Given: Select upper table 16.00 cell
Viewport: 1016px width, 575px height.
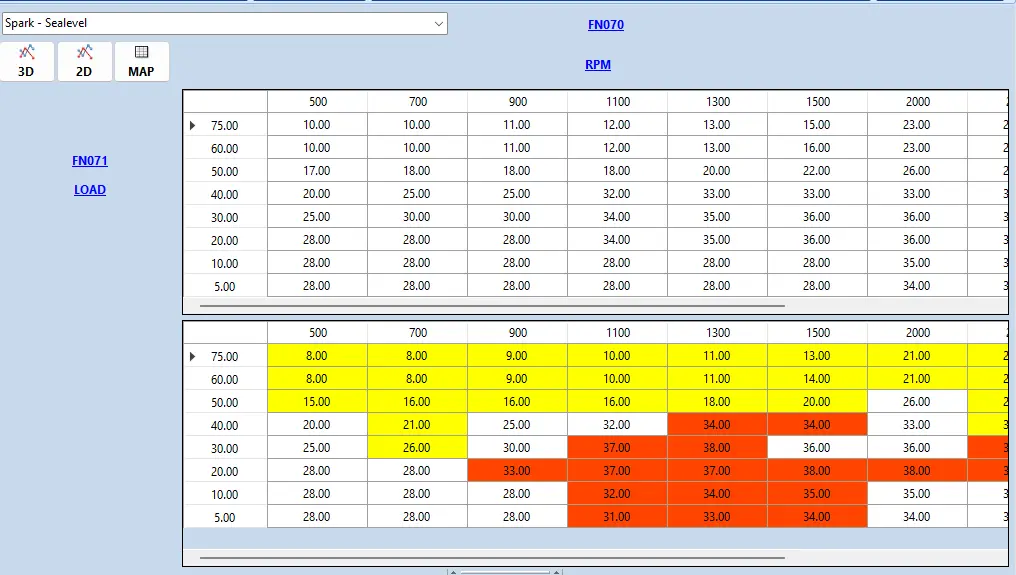Looking at the screenshot, I should coord(818,148).
